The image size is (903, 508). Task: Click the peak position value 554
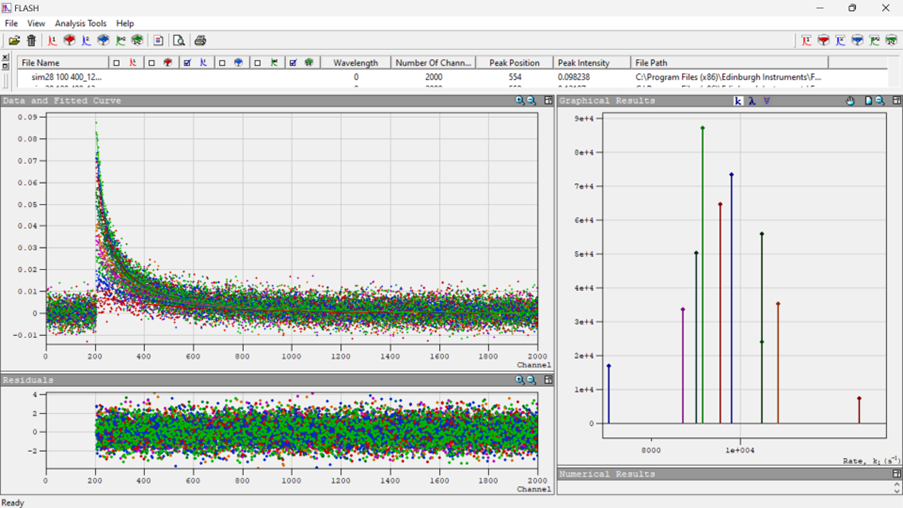[x=515, y=77]
